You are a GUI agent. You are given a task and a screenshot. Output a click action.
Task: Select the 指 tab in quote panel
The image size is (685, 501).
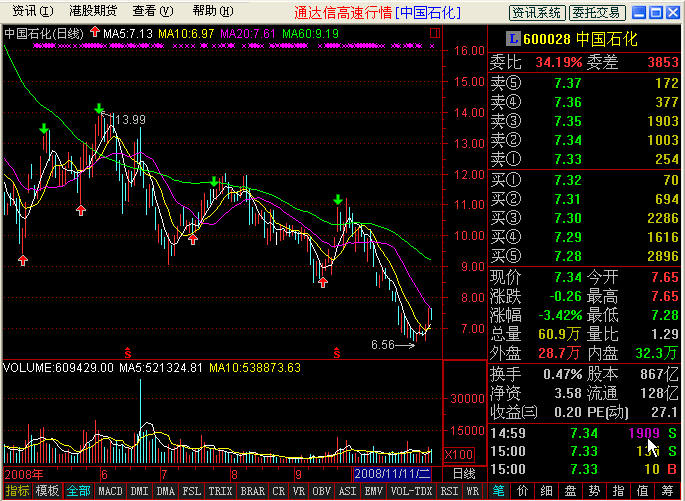pos(618,491)
